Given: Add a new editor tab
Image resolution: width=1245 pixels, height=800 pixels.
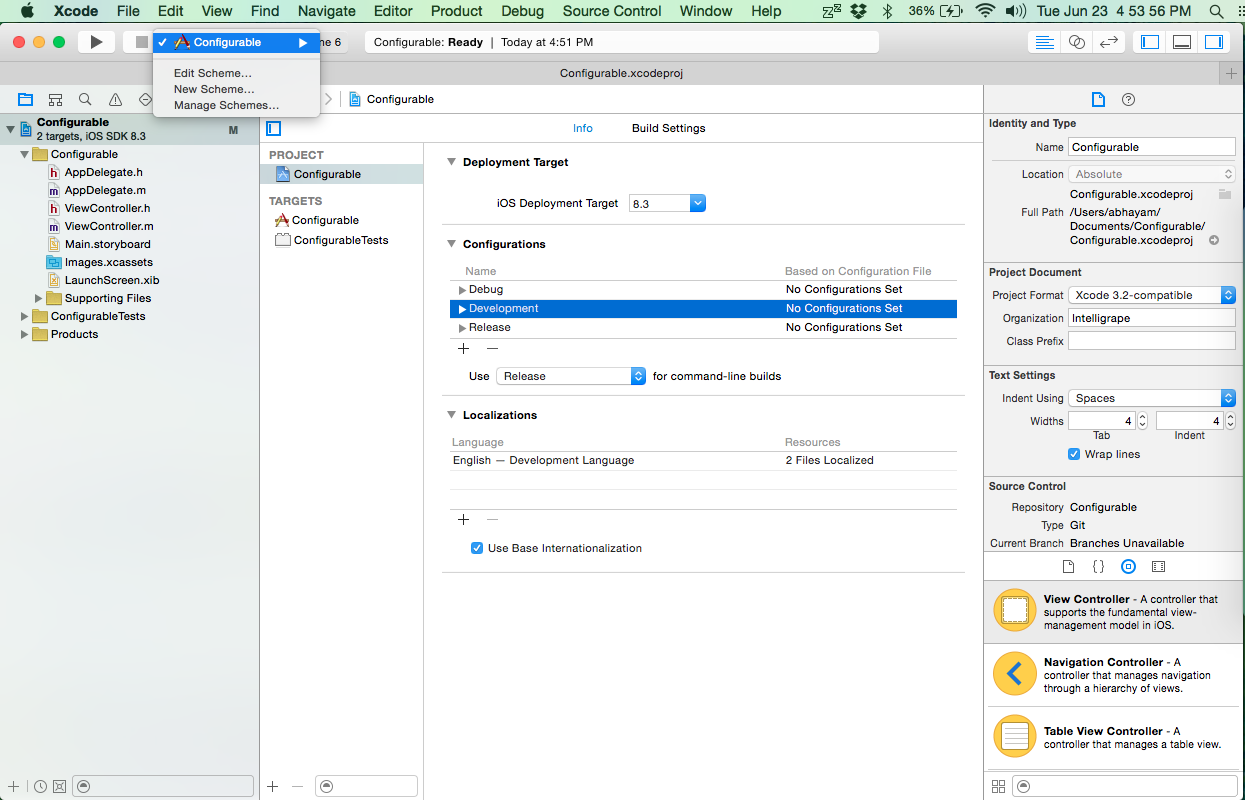Looking at the screenshot, I should point(1232,74).
